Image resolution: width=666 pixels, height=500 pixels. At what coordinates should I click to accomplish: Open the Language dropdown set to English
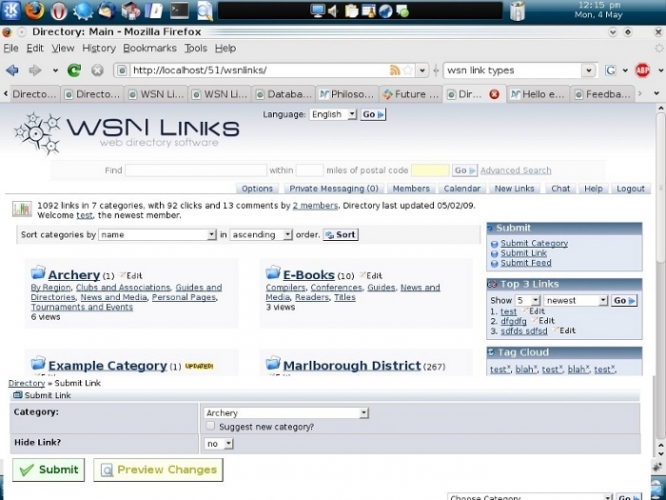332,115
